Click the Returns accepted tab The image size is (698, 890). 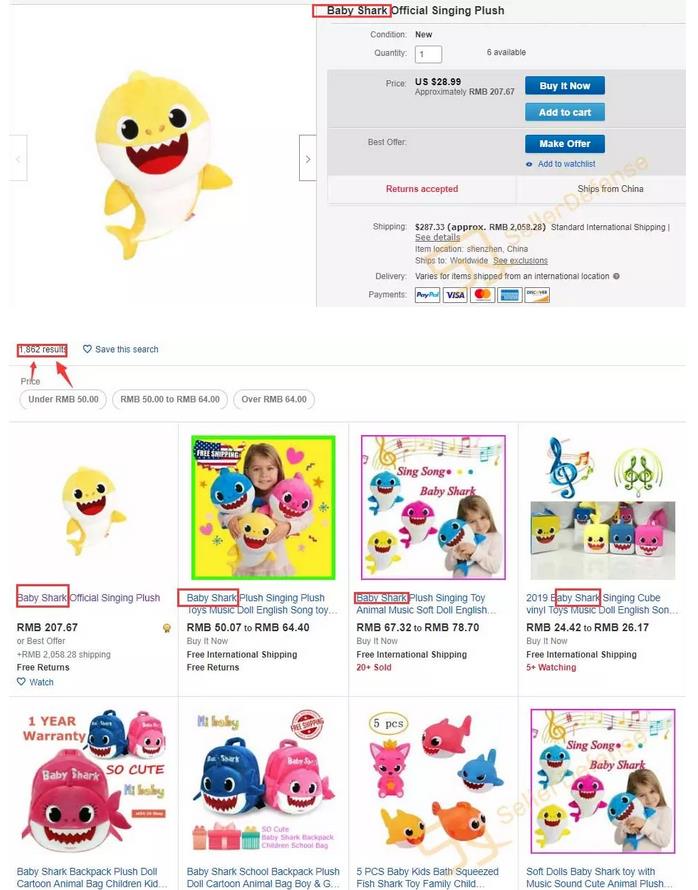422,189
